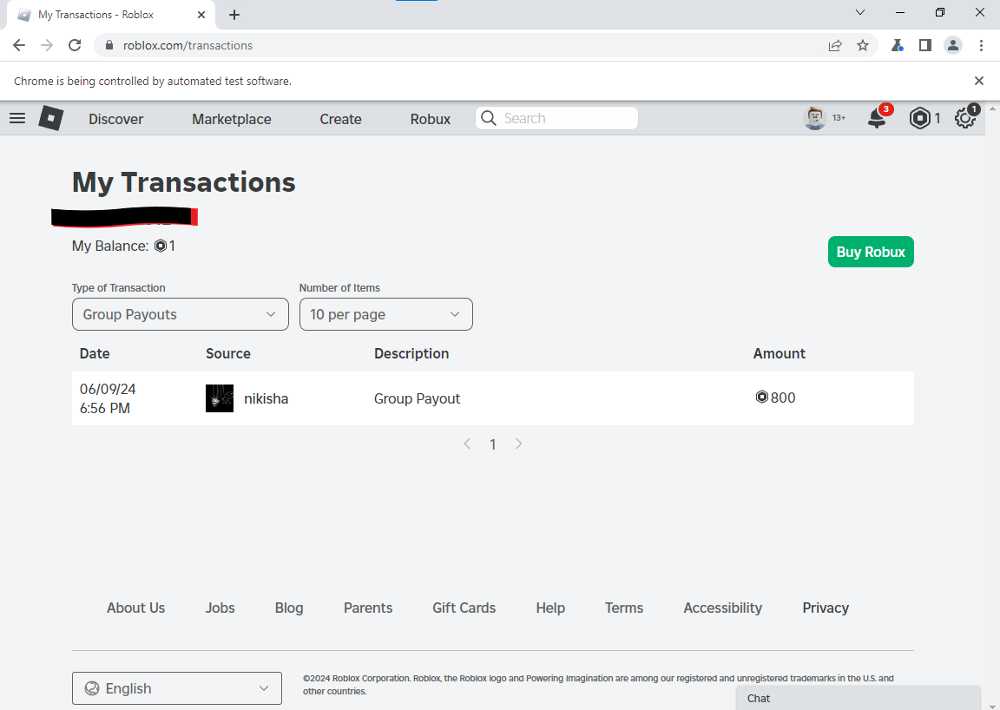Go to next transactions page
Image resolution: width=1000 pixels, height=710 pixels.
tap(518, 444)
